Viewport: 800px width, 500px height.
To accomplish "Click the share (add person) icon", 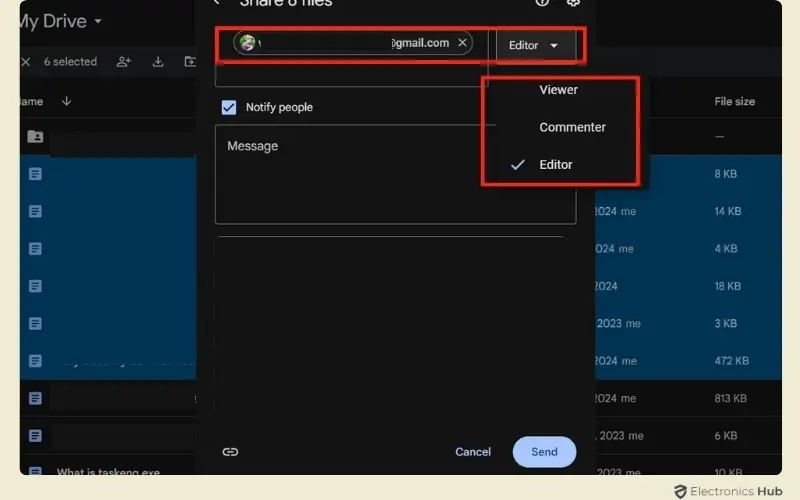I will coord(123,62).
